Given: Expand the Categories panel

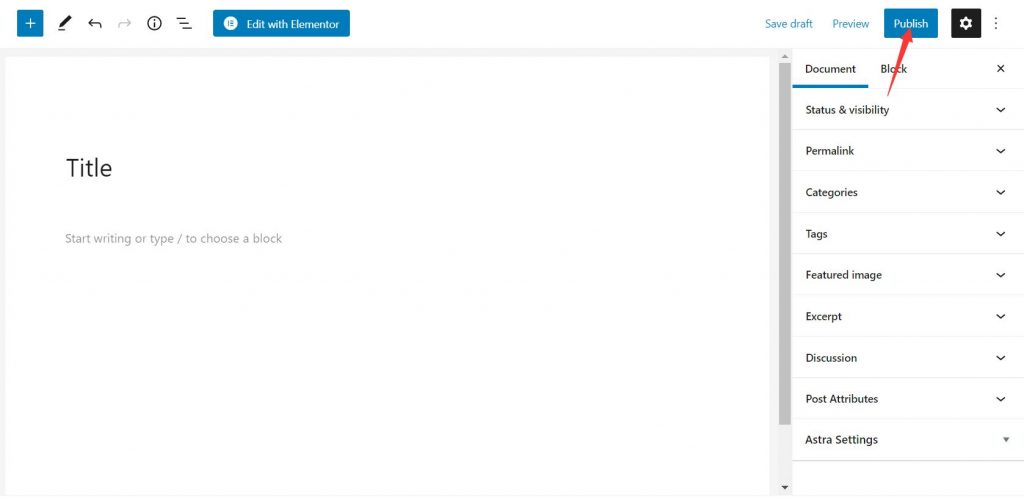Looking at the screenshot, I should (x=905, y=192).
